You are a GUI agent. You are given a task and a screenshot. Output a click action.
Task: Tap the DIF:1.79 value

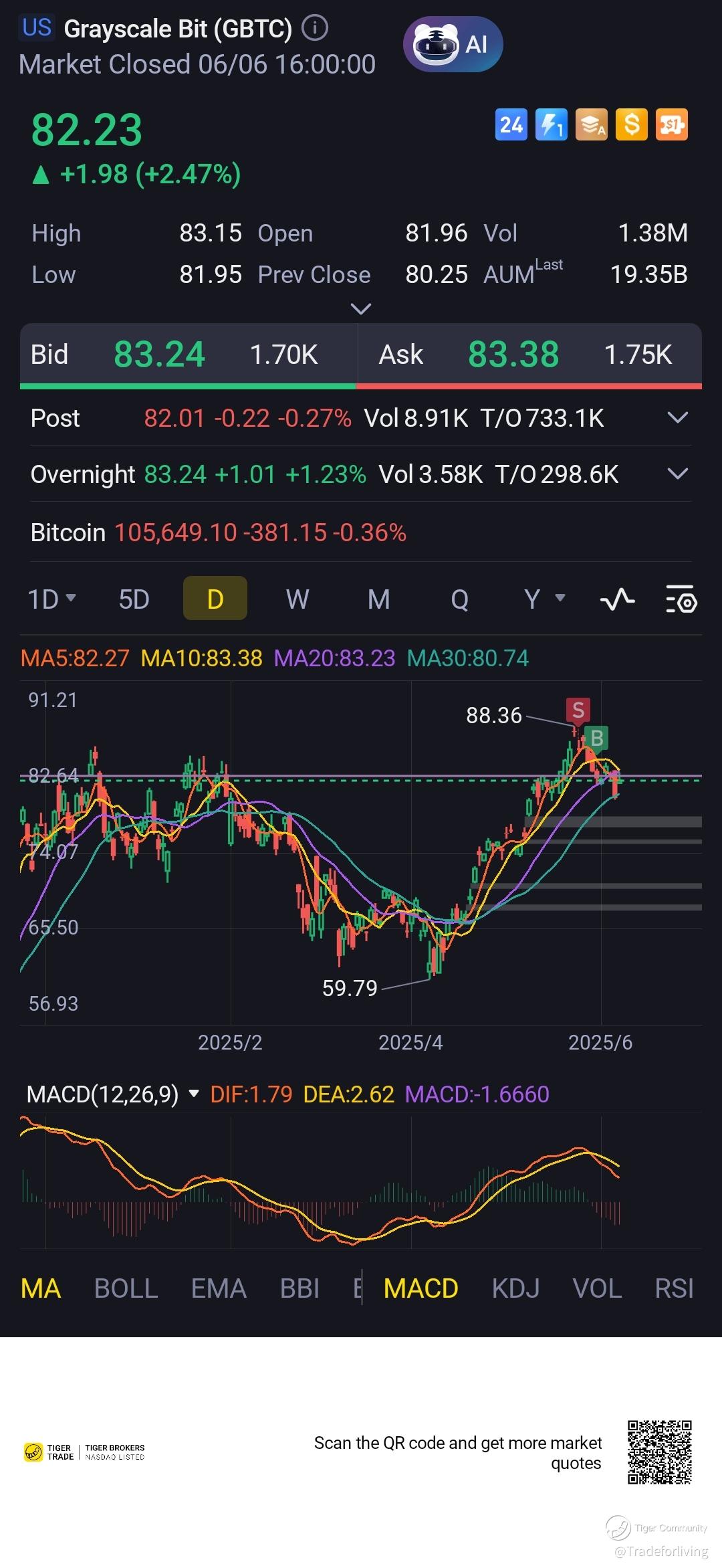coord(251,1094)
